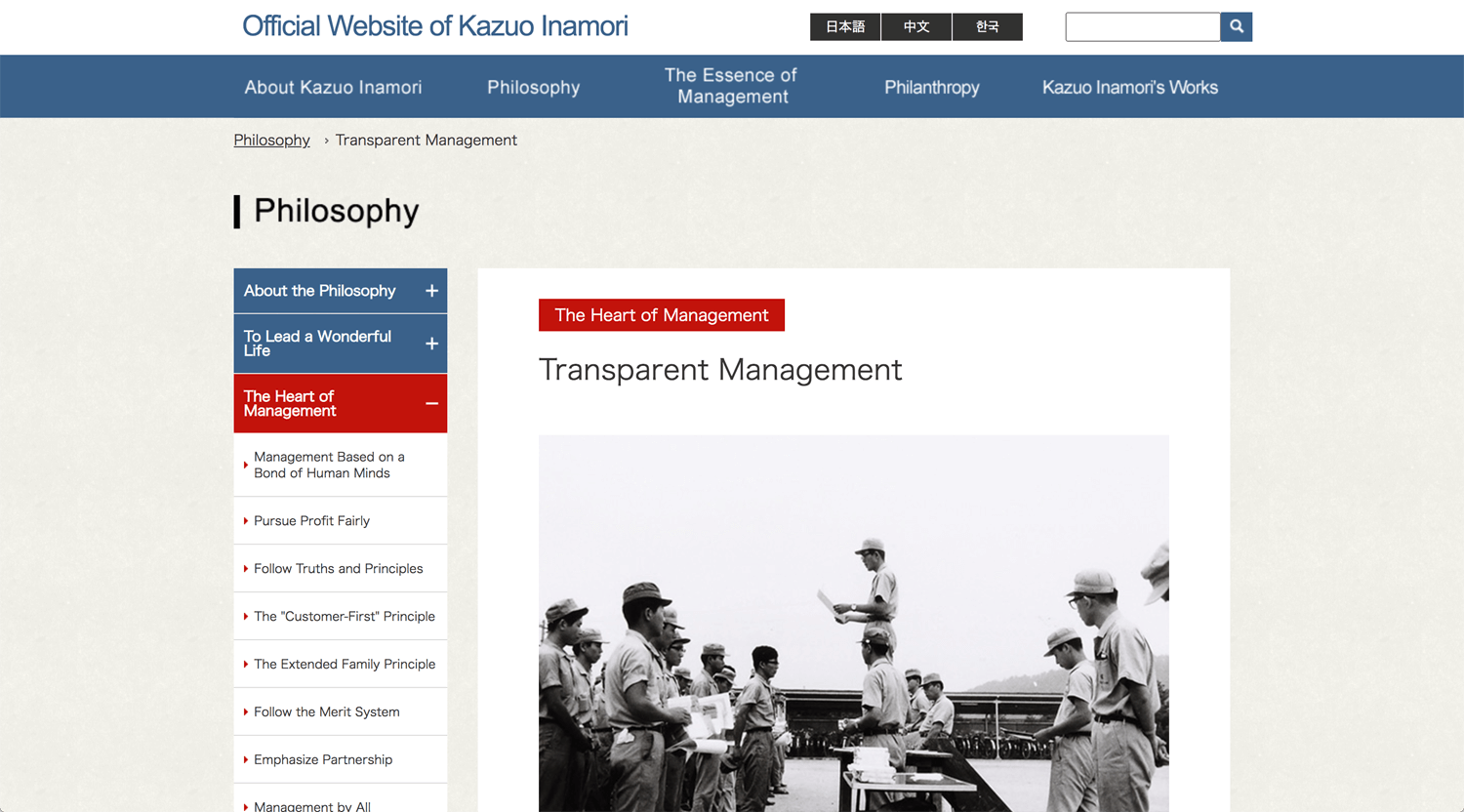Go to Official Website of Kazuo Inamori home
This screenshot has width=1464, height=812.
click(435, 26)
